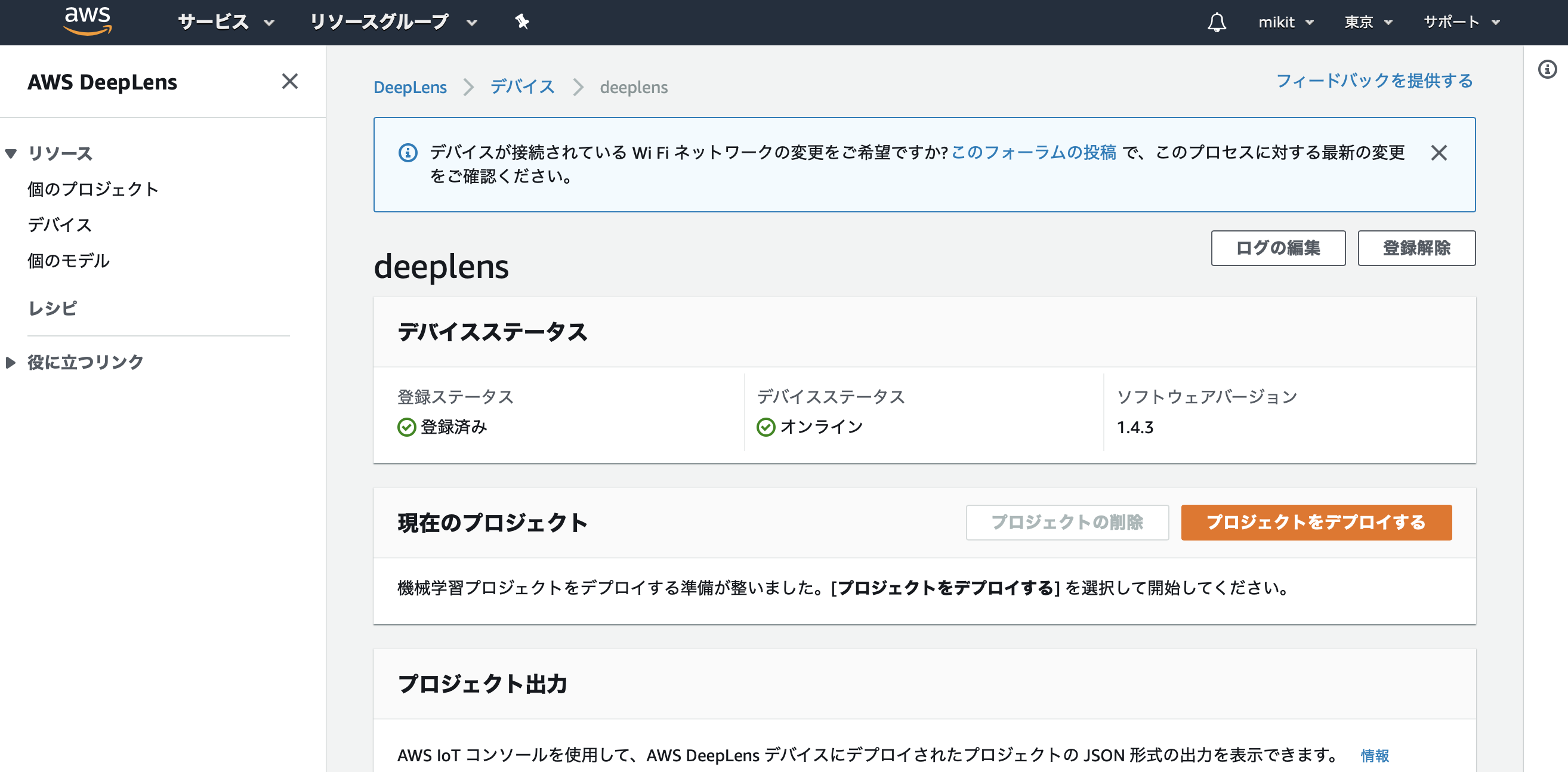The image size is (1568, 772).
Task: Click the info icon in the Wi-Fi notice banner
Action: point(408,152)
